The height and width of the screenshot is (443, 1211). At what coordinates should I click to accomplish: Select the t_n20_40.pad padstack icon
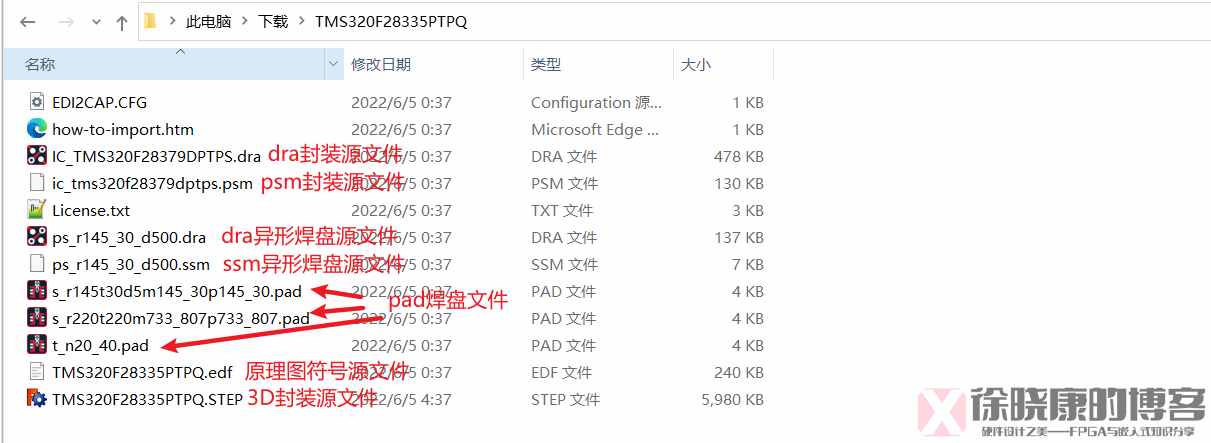[x=37, y=345]
